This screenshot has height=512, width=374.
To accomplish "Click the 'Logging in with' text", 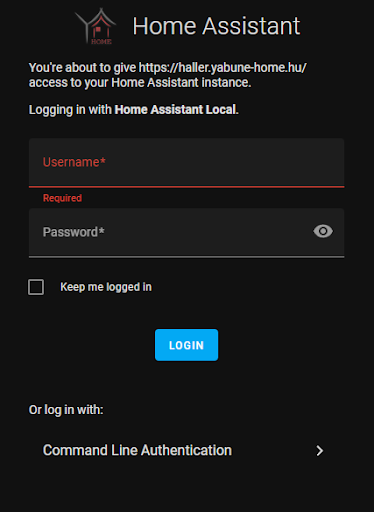I will 70,110.
